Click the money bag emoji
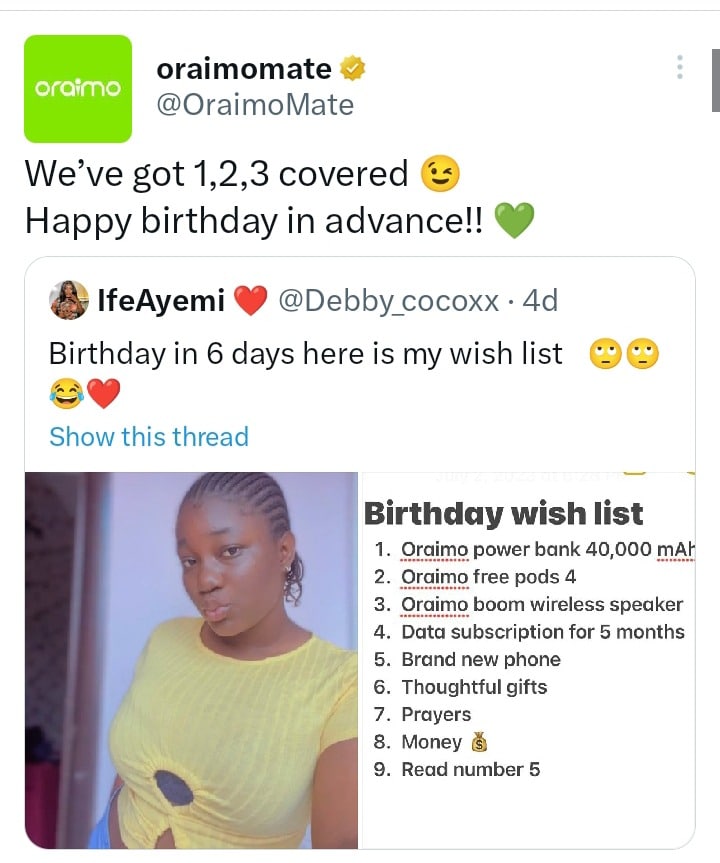Screen dimensions: 720x863 coord(478,742)
